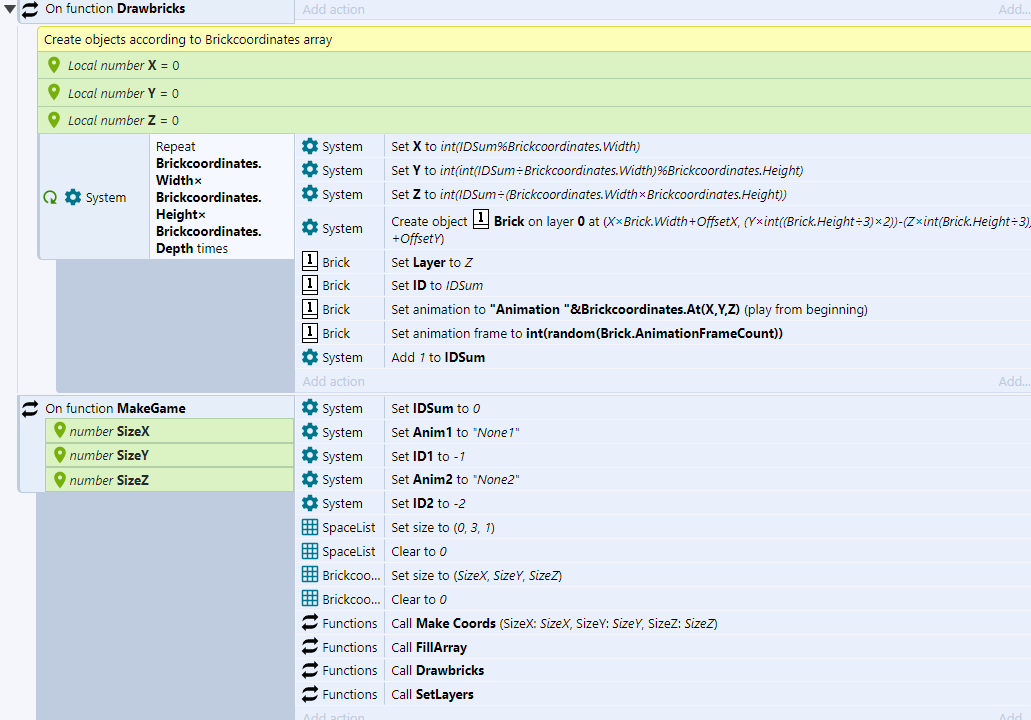Click gear icon of Set X action
The image size is (1031, 720).
(310, 146)
